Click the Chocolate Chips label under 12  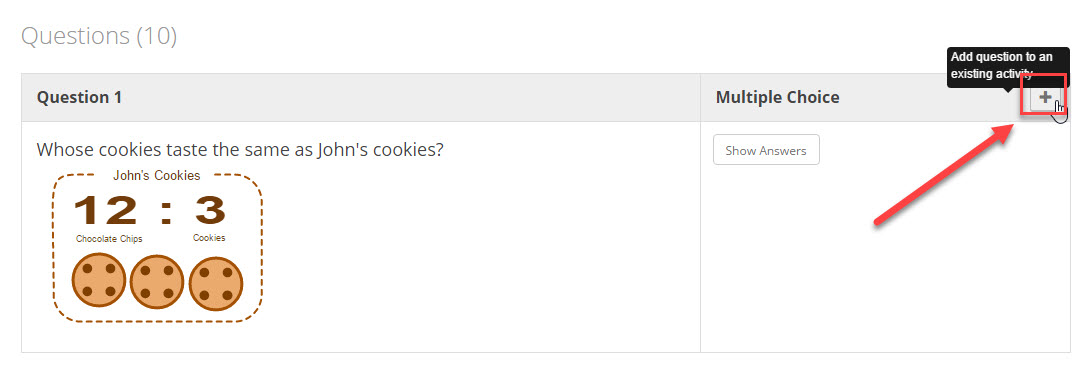(109, 239)
